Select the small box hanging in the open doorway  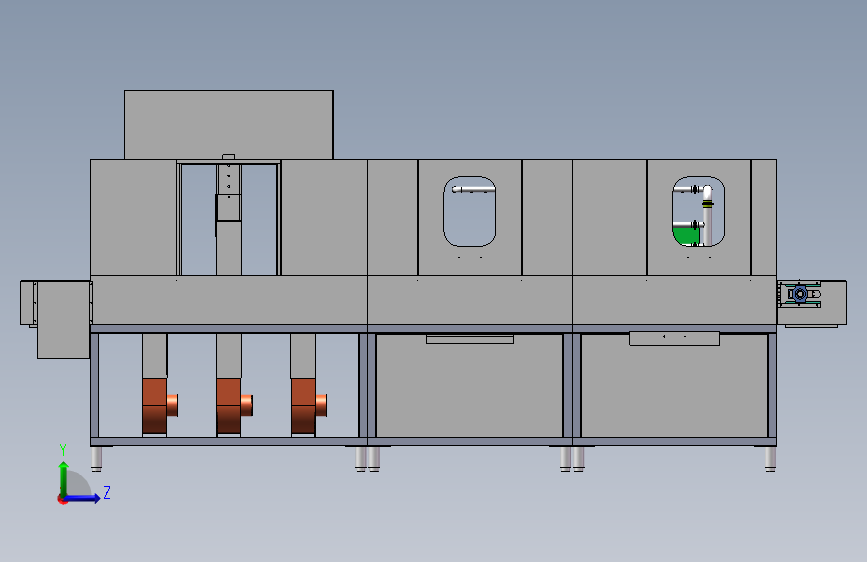[228, 207]
